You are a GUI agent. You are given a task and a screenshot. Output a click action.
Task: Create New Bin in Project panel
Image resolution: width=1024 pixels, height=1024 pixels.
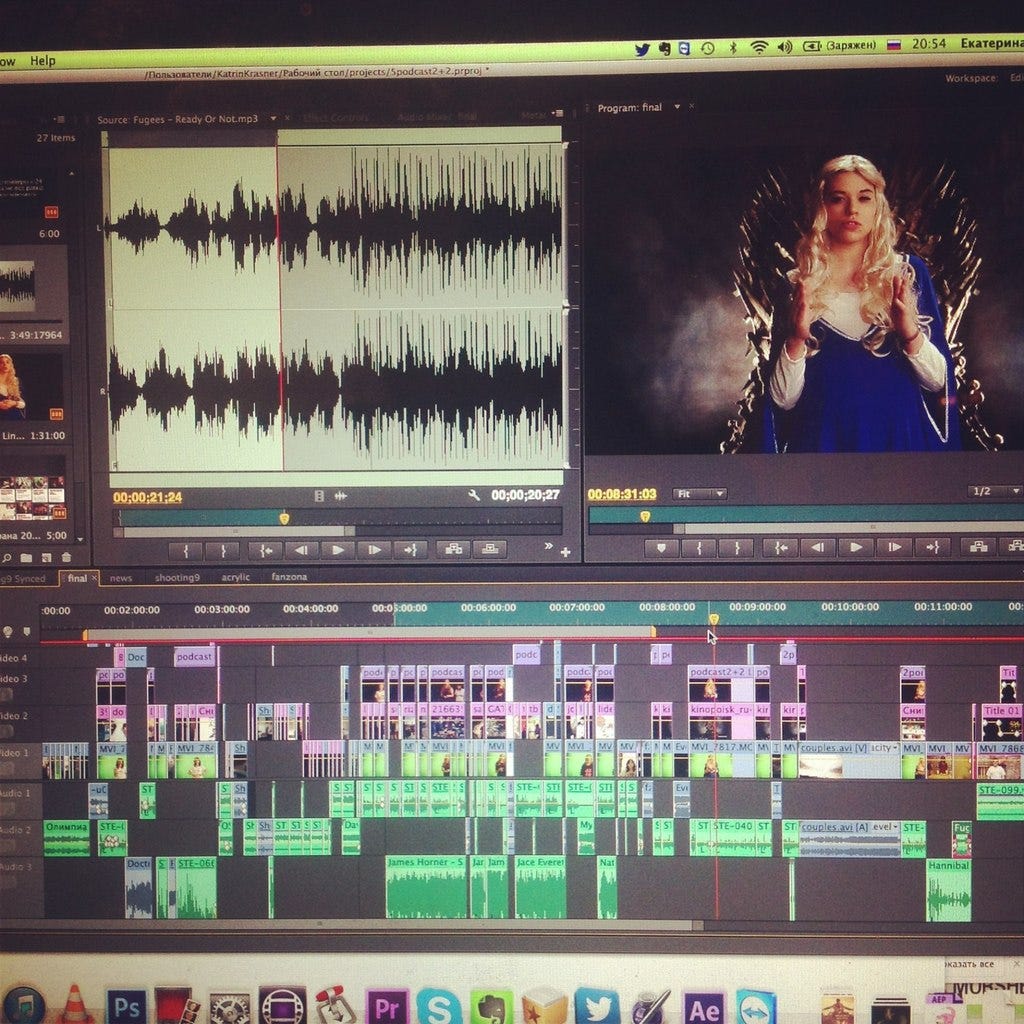tap(26, 558)
